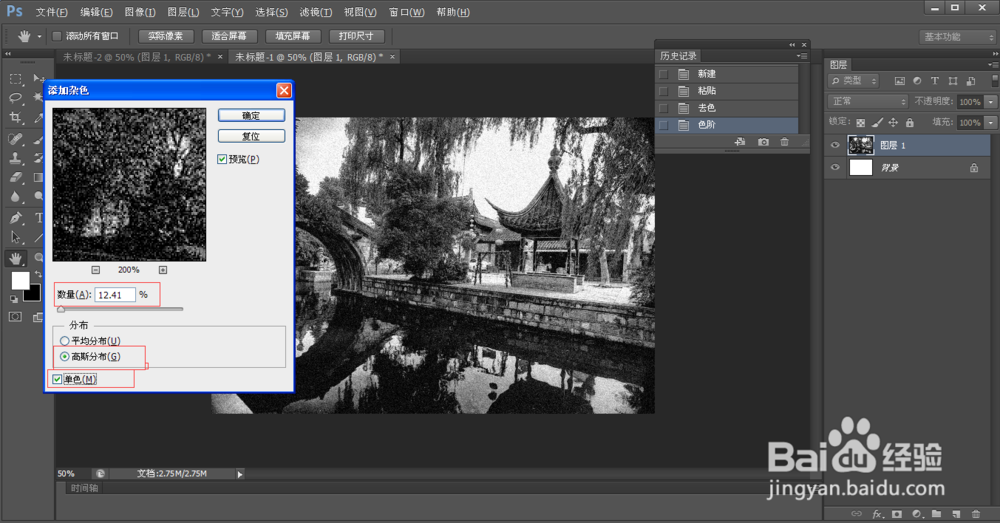Create new snapshot camera icon in History
Image resolution: width=1000 pixels, height=523 pixels.
[763, 142]
